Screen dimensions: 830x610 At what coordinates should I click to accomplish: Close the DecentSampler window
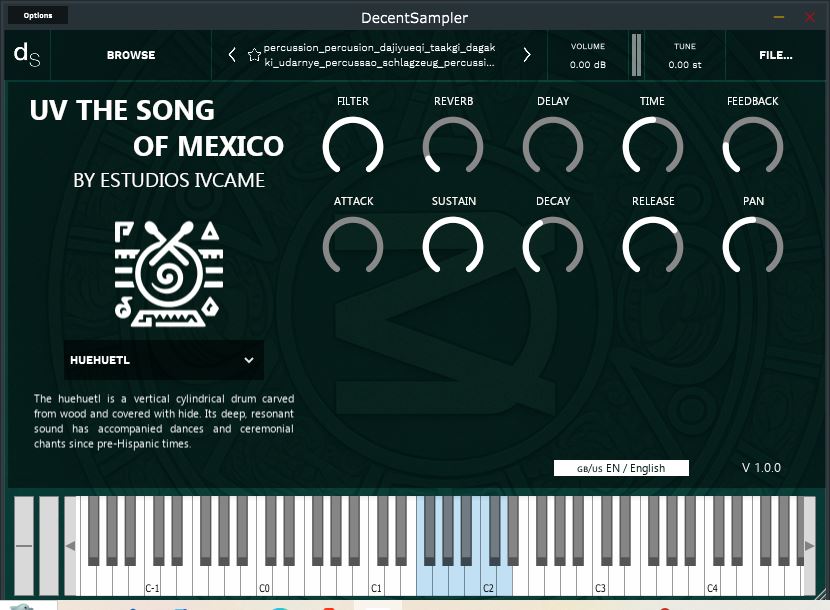(x=810, y=17)
